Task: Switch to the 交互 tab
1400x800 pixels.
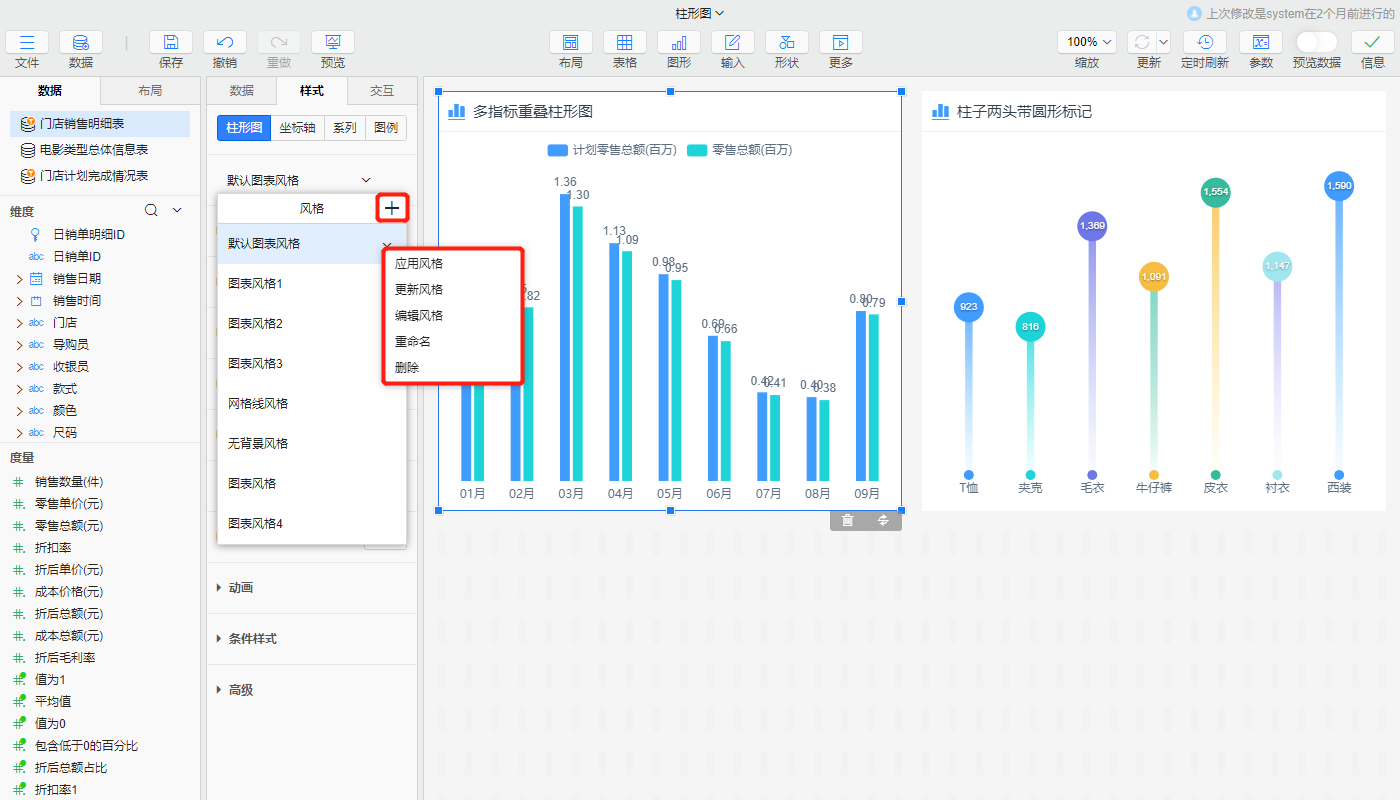Action: (x=382, y=91)
